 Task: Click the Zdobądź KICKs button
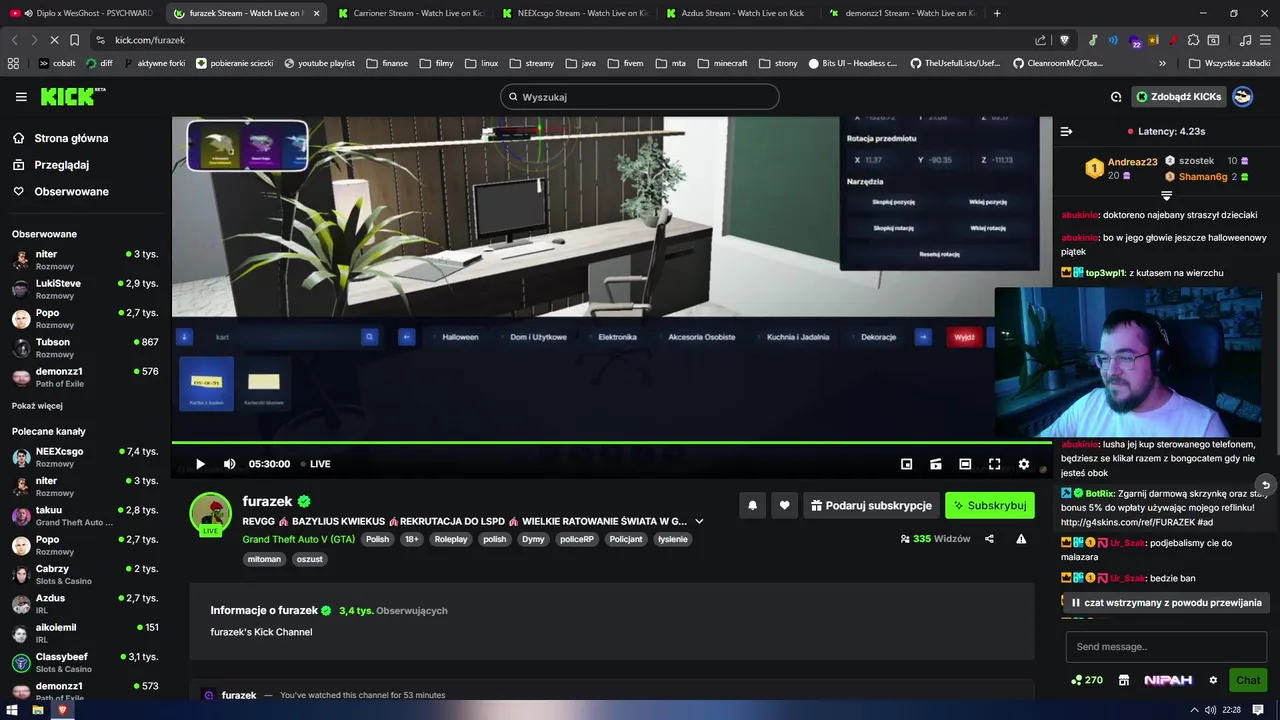point(1178,97)
